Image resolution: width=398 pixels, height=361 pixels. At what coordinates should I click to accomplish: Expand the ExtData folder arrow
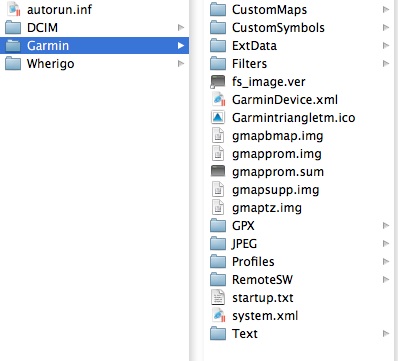386,45
